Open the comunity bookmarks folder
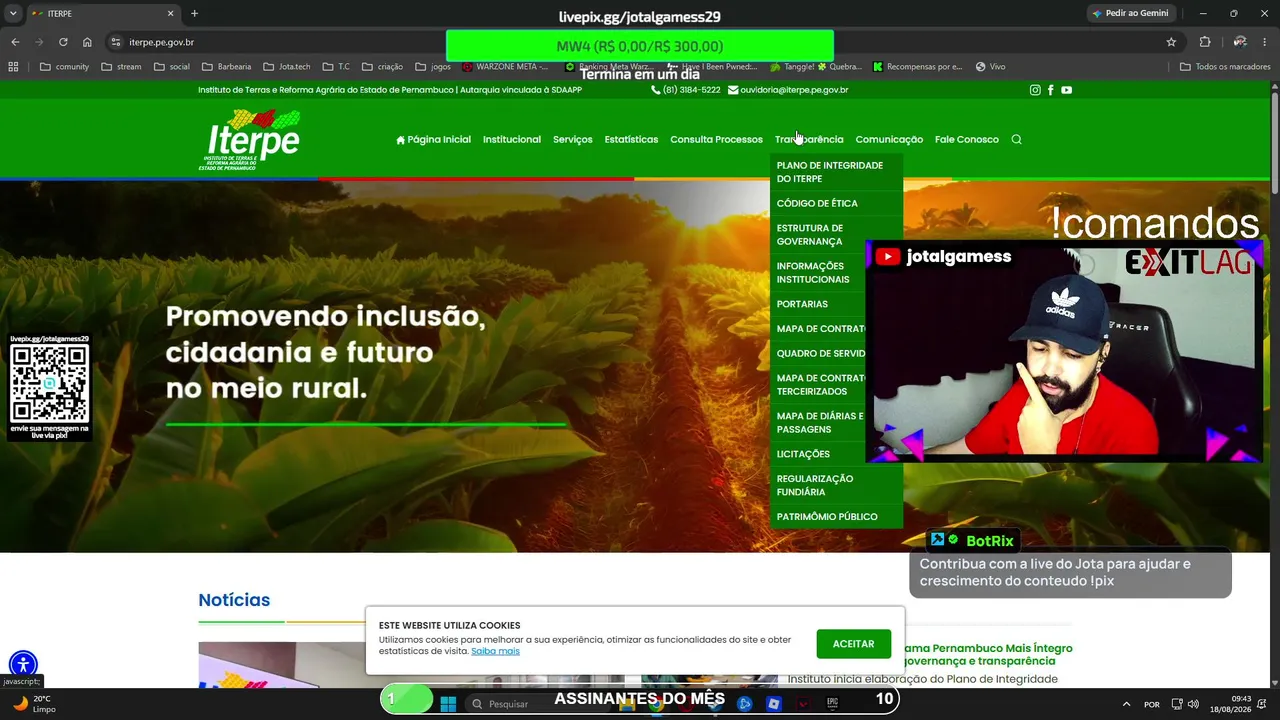Screen dimensions: 1280x720 pyautogui.click(x=64, y=67)
